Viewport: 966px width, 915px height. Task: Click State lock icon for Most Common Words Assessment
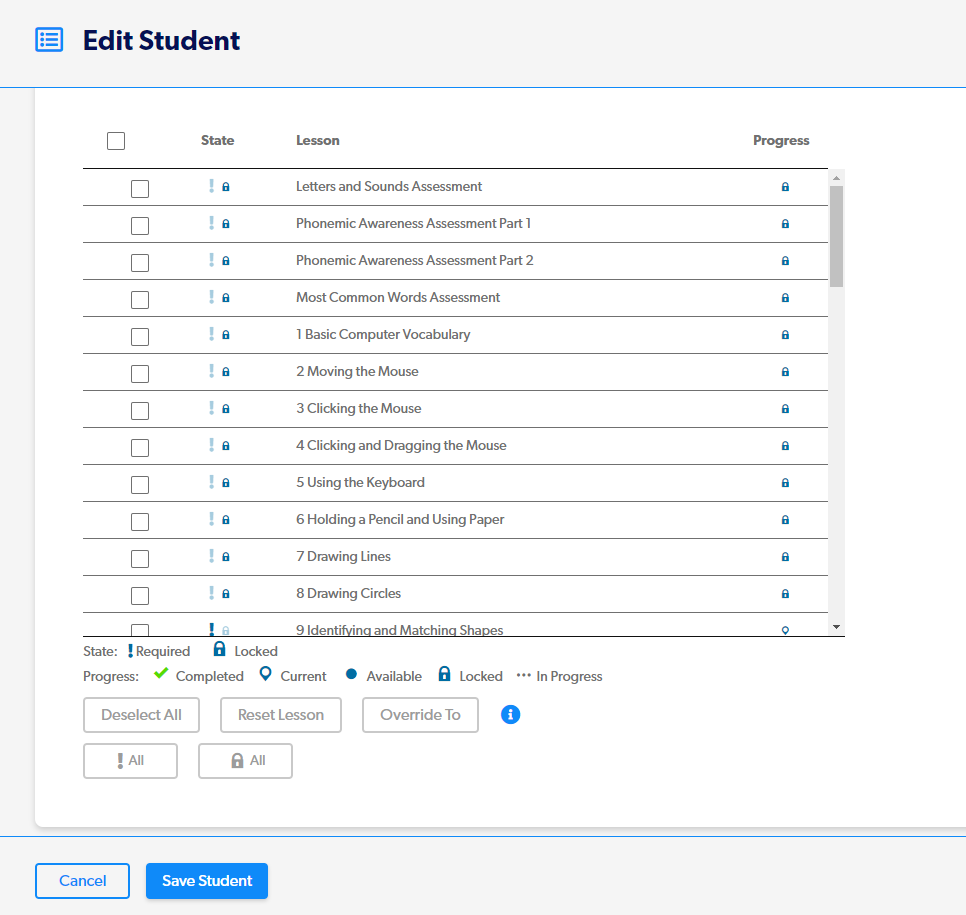(x=225, y=298)
